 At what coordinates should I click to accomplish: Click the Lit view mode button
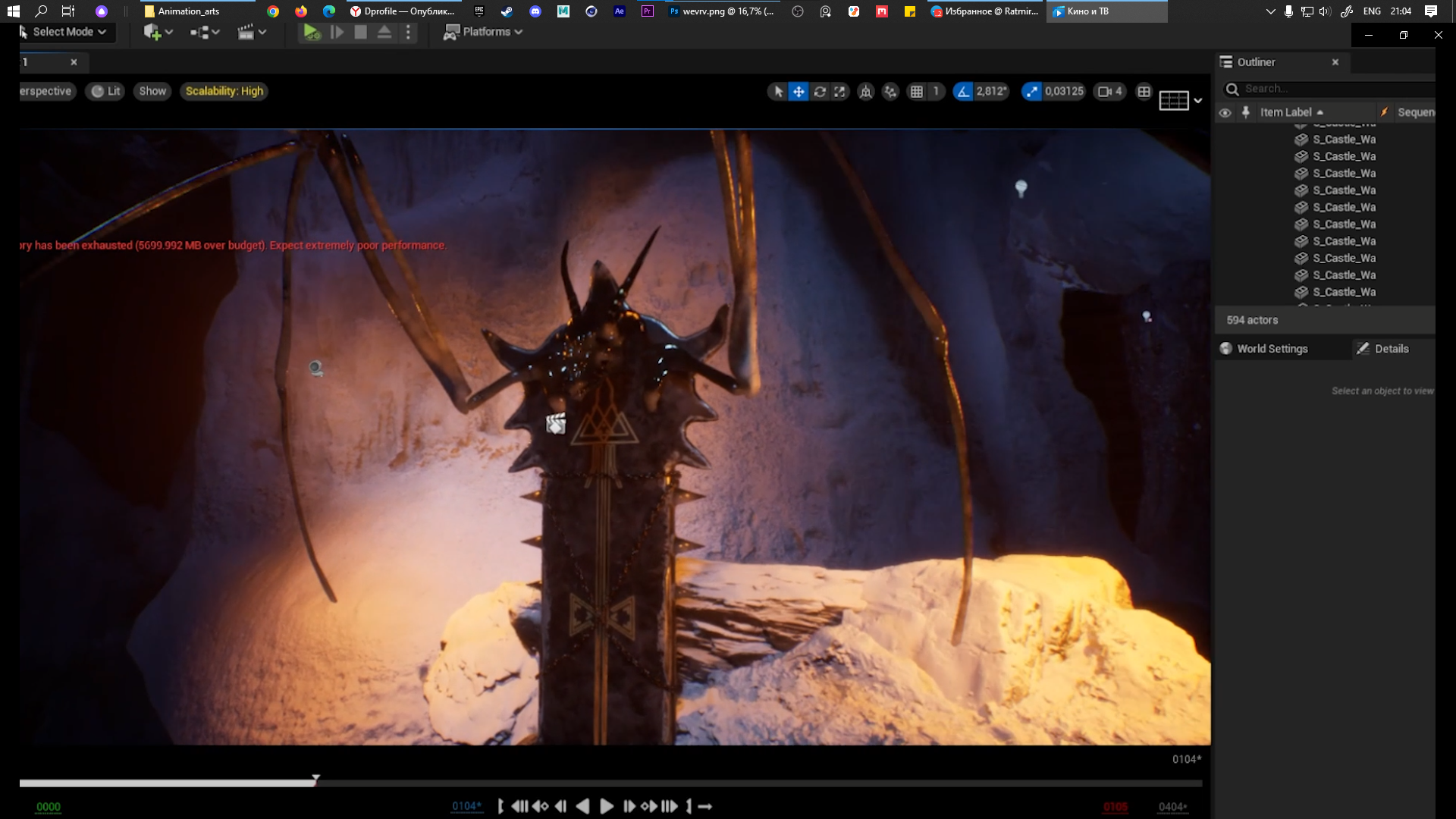click(105, 91)
